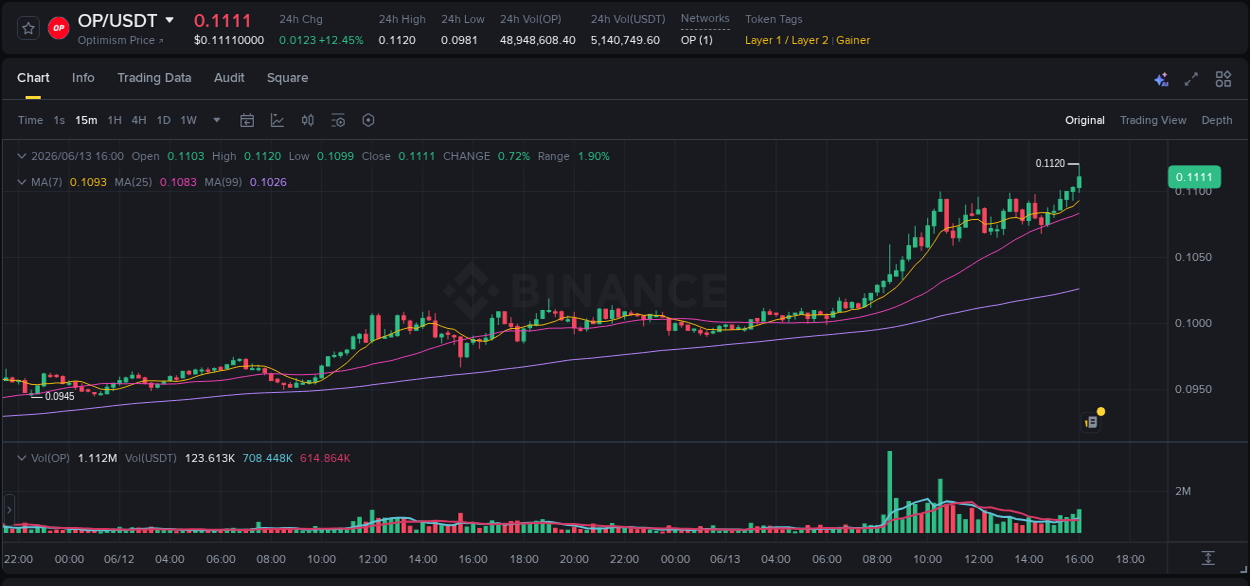1250x586 pixels.
Task: Open the Optimism Price link
Action: point(121,40)
